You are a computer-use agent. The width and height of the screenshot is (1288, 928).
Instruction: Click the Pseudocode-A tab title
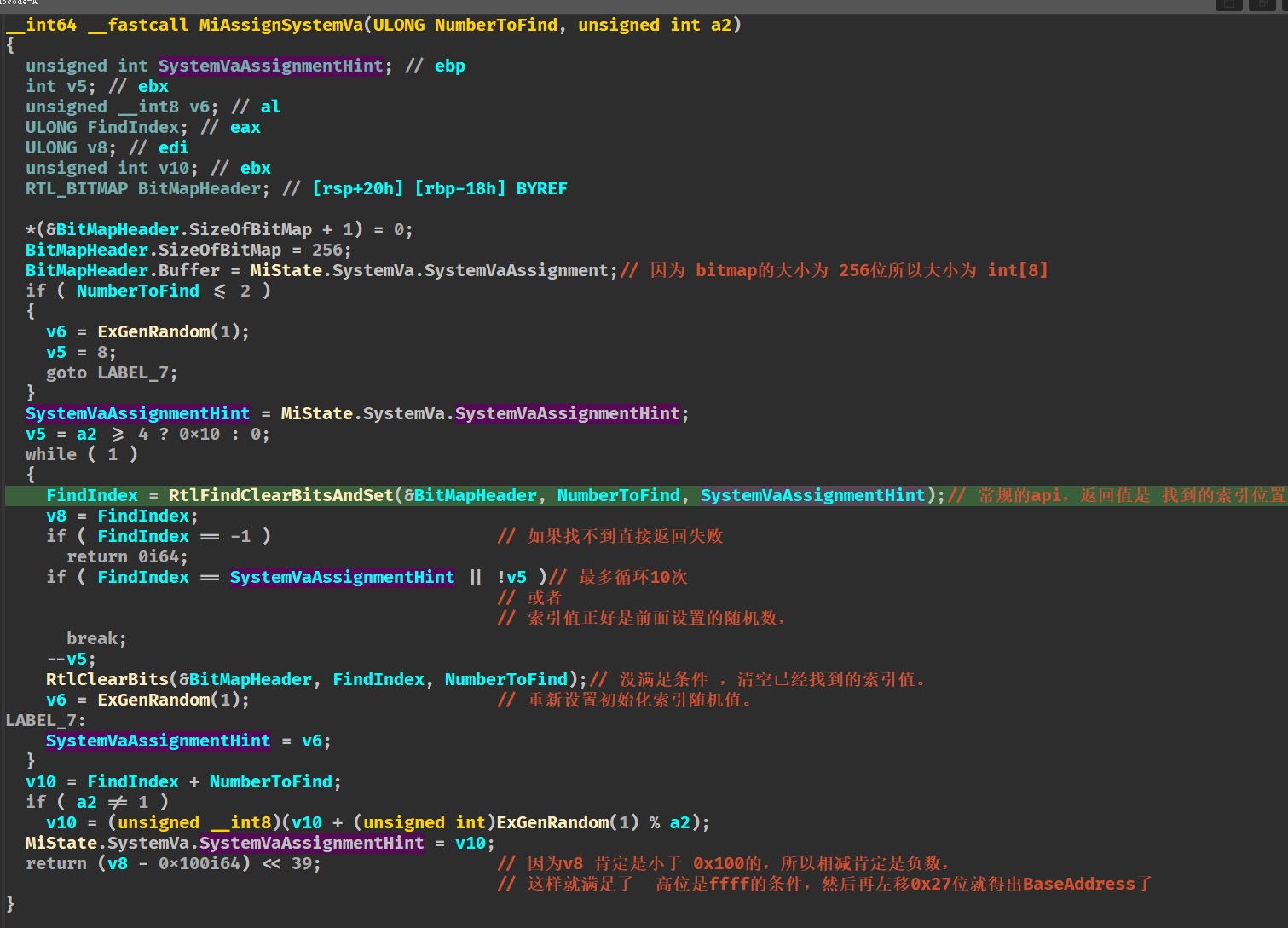(19, 3)
